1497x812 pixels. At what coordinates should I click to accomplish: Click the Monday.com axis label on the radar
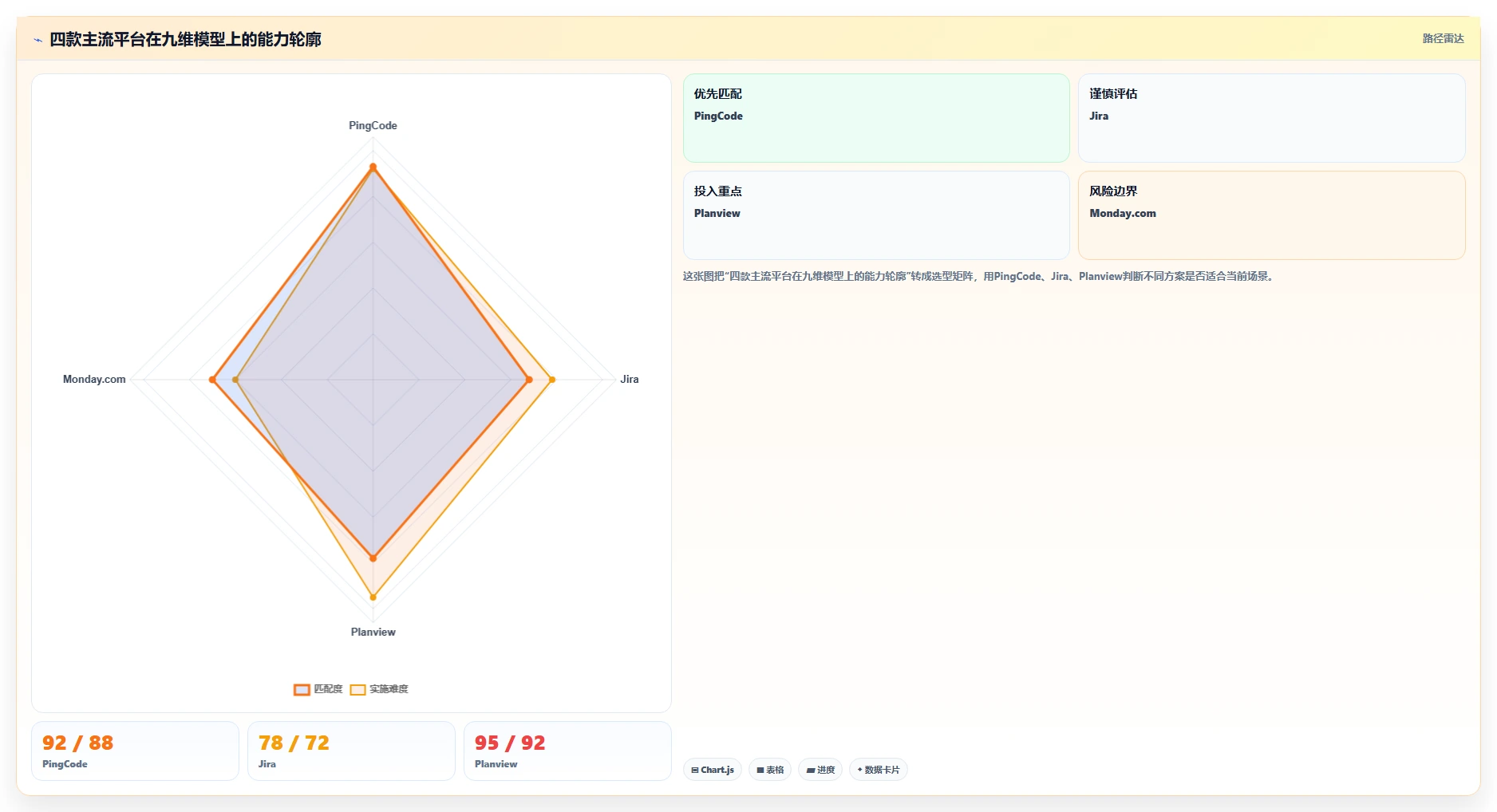click(94, 379)
